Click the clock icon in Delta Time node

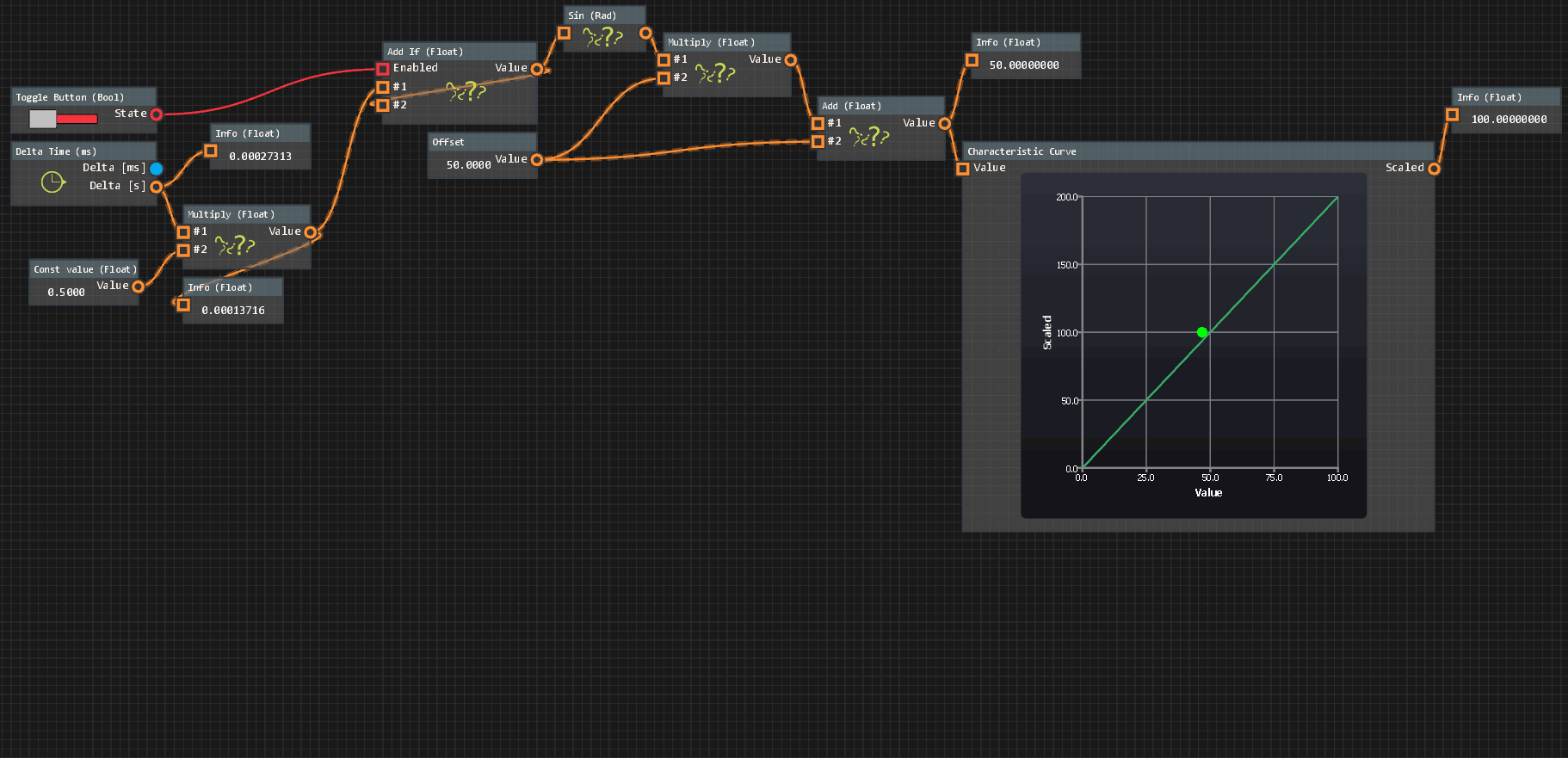pyautogui.click(x=52, y=182)
